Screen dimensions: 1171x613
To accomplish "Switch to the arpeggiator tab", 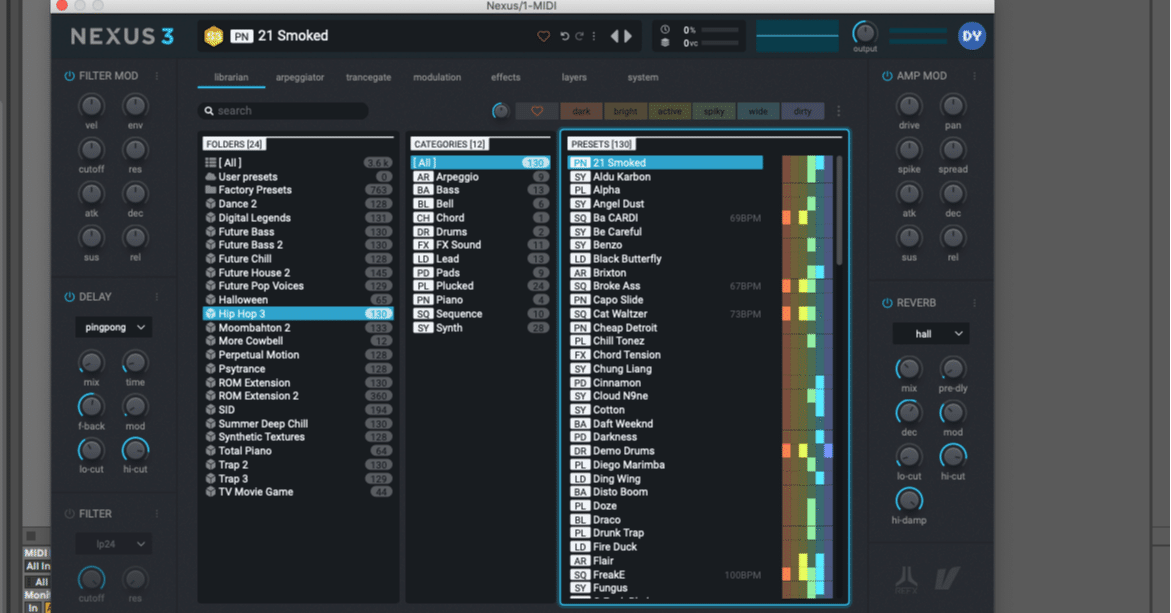I will (300, 77).
